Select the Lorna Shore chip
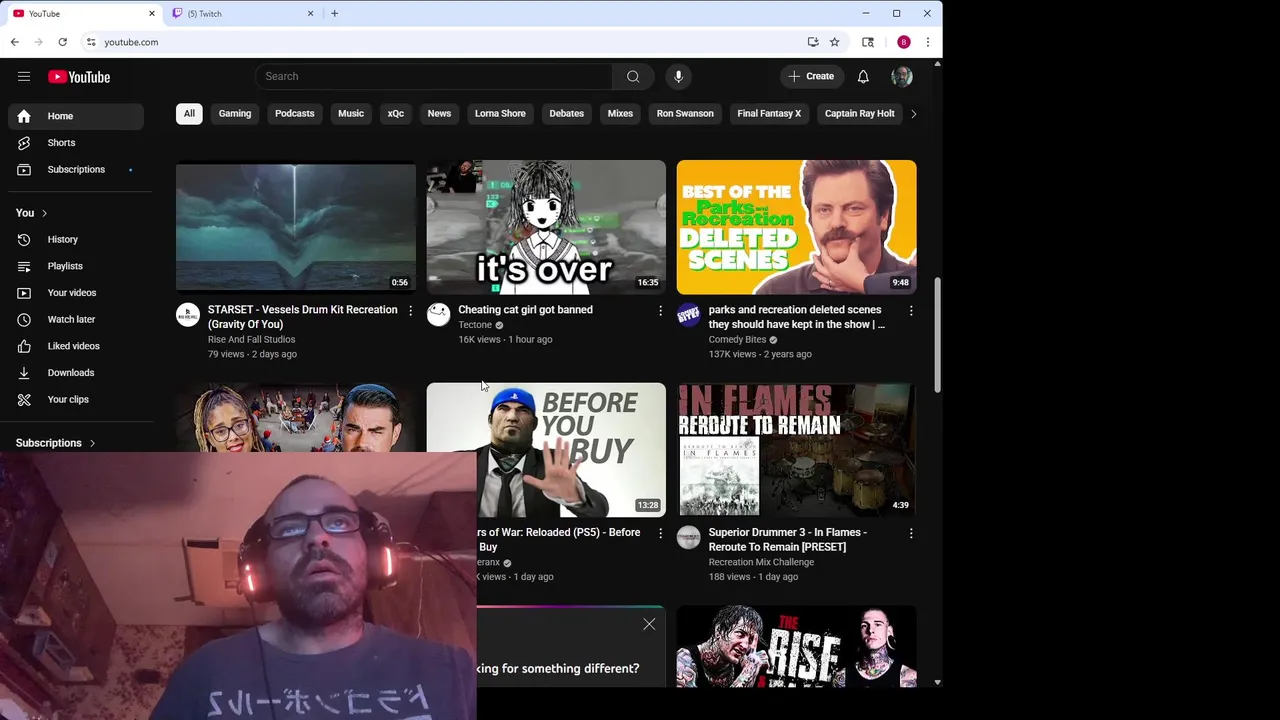The width and height of the screenshot is (1280, 720). point(500,114)
